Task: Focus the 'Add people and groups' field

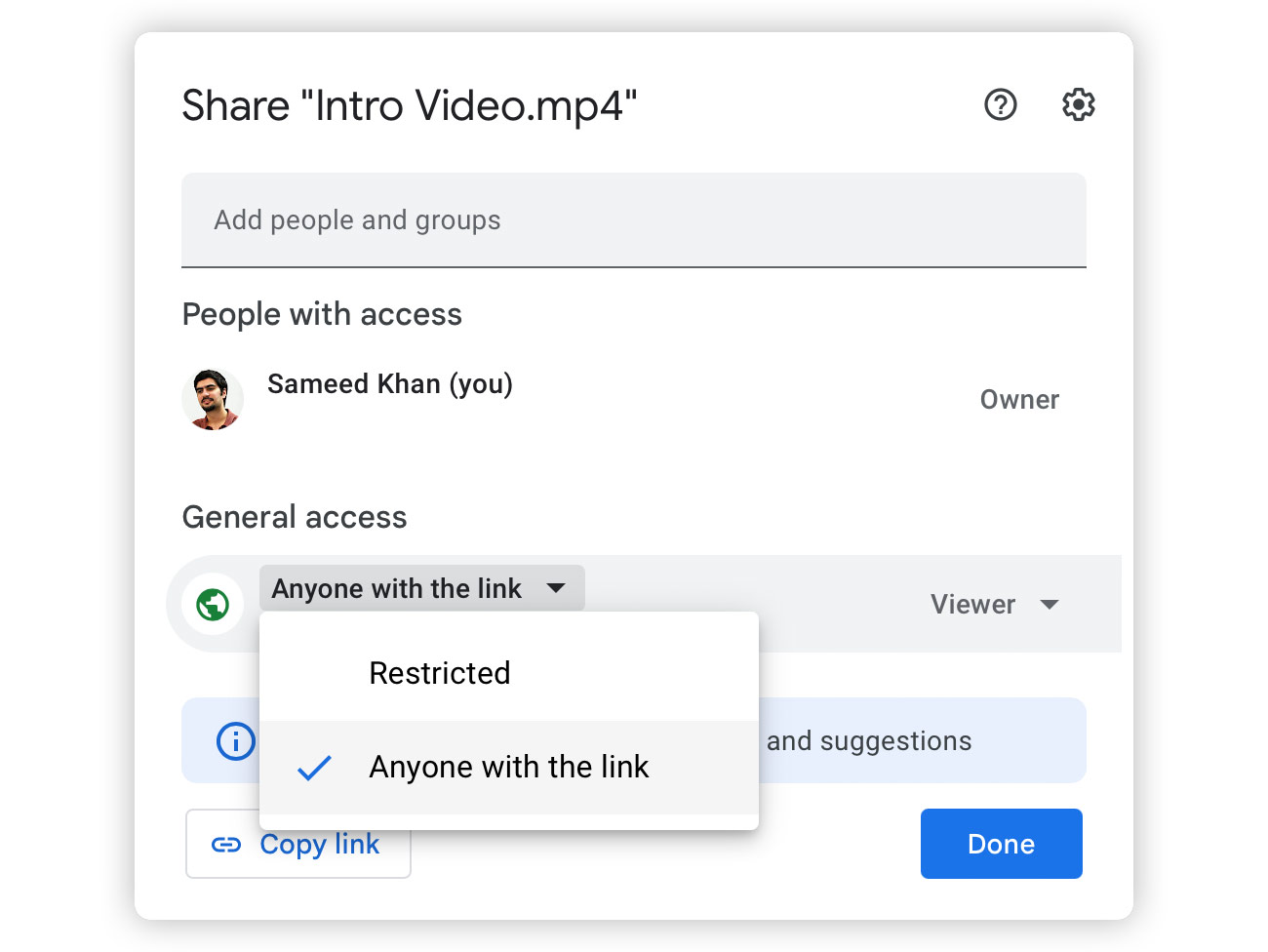Action: point(633,220)
